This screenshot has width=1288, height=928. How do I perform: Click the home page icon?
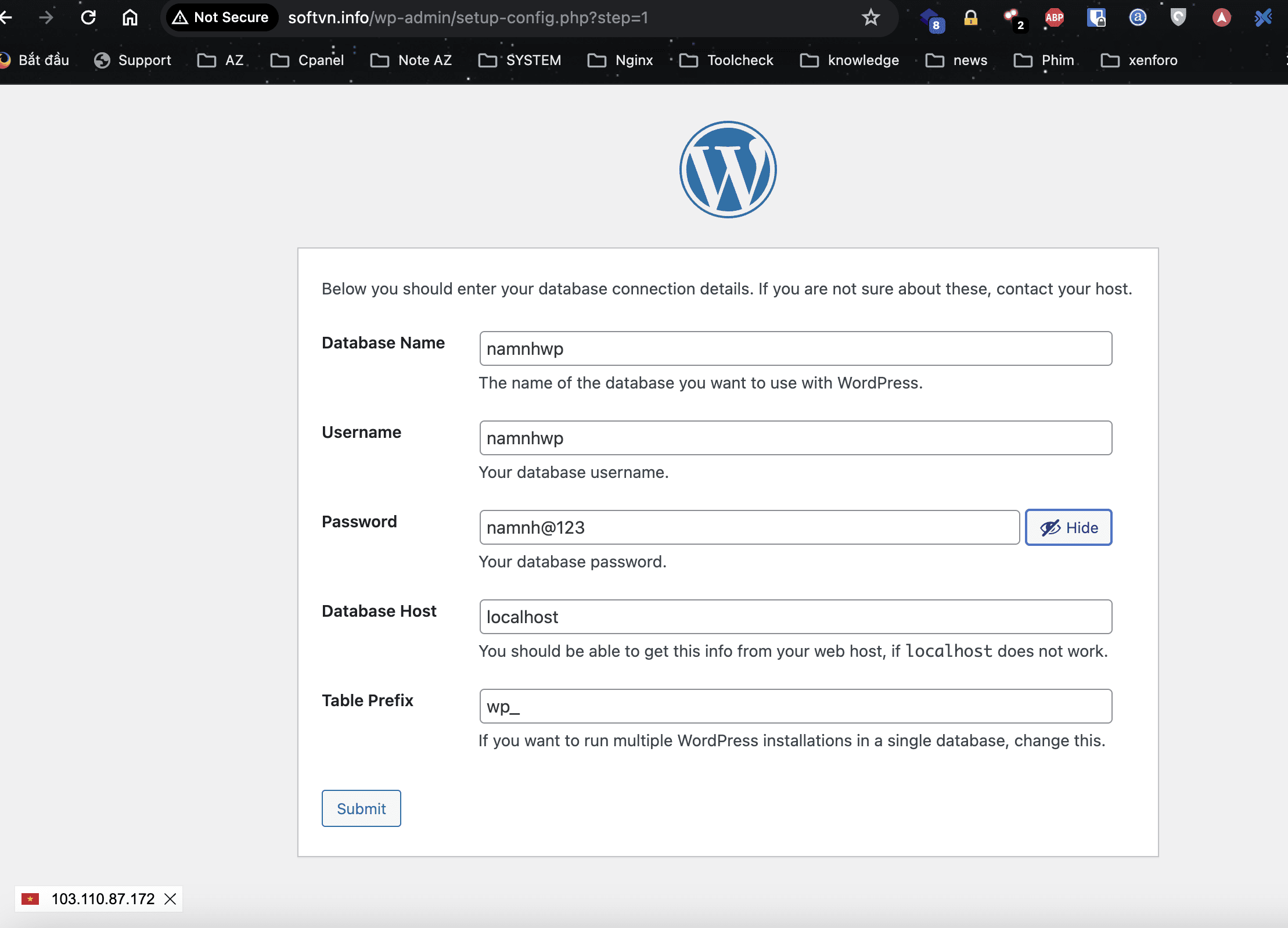(x=129, y=17)
